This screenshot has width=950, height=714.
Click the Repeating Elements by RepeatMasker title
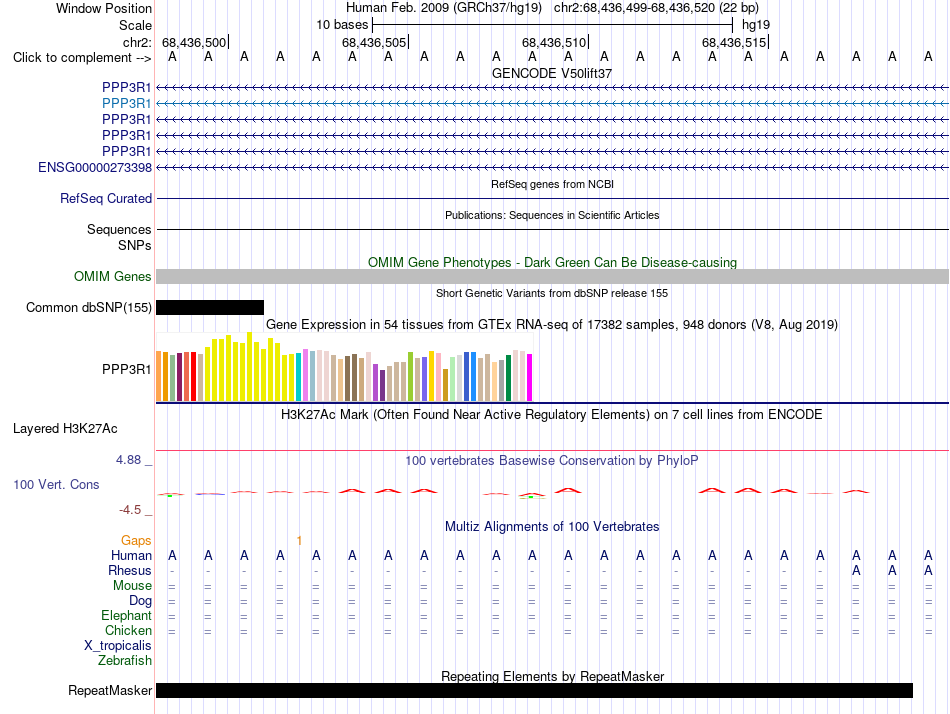coord(553,676)
